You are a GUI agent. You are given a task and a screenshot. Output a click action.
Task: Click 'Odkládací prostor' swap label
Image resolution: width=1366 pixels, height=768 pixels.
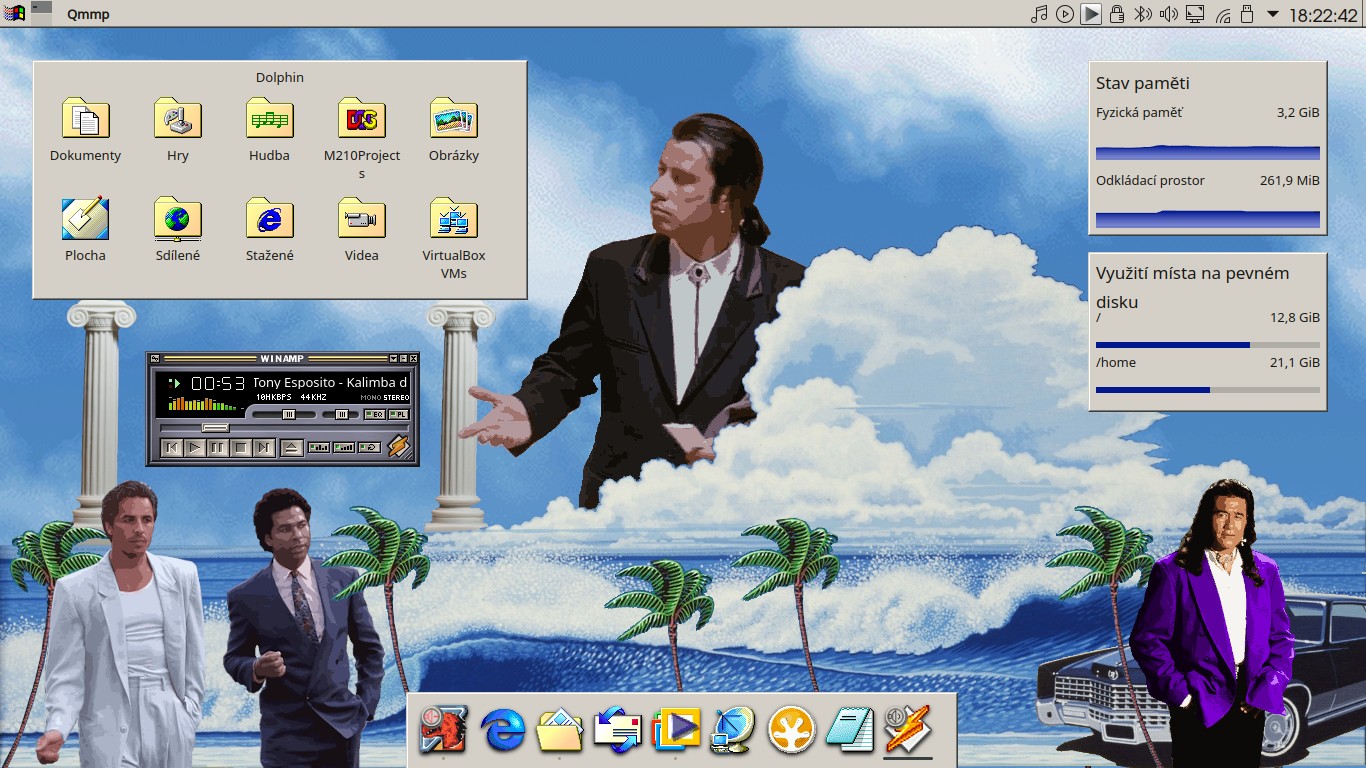(x=1150, y=180)
